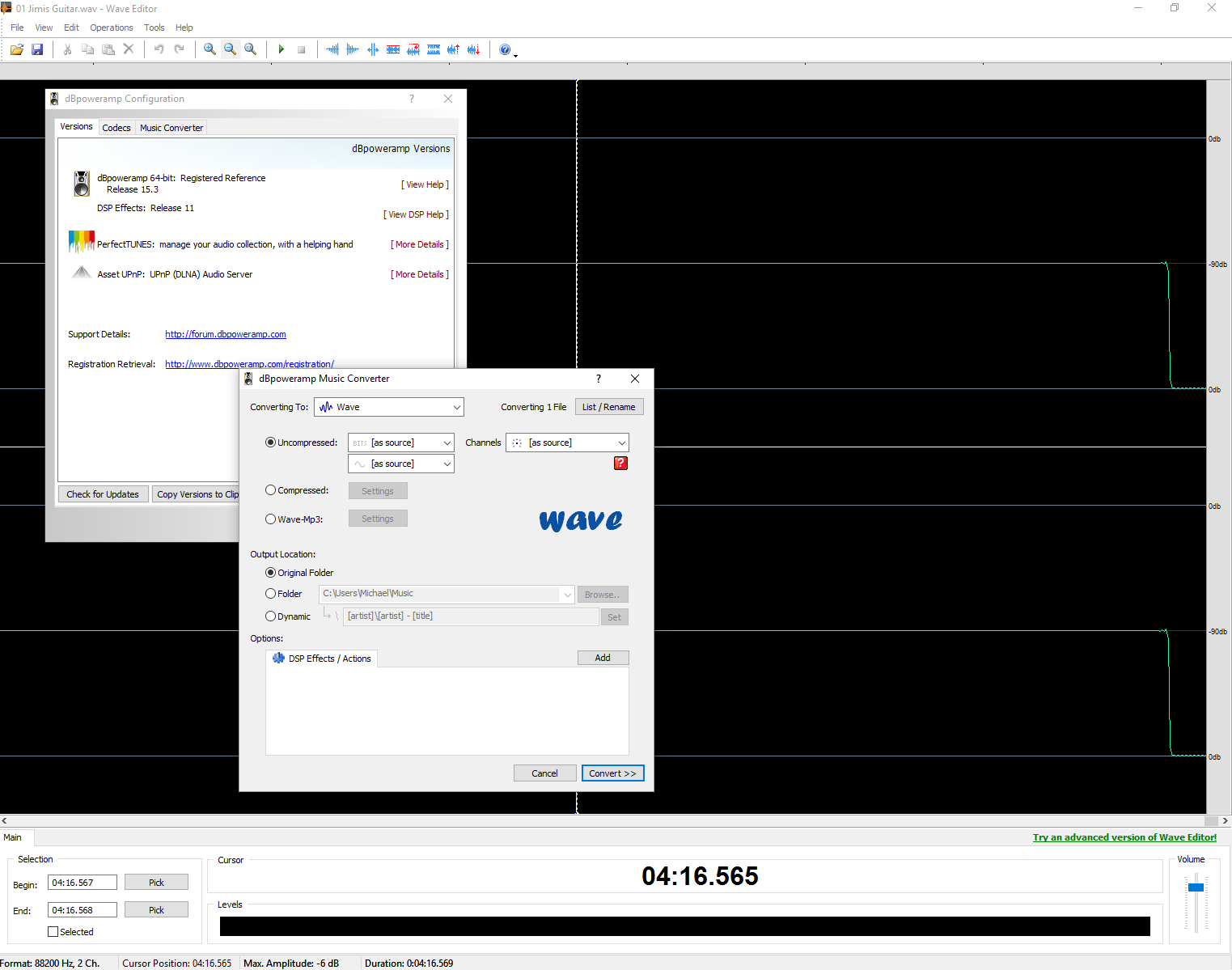The width and height of the screenshot is (1232, 970).
Task: Expand the Channels as source dropdown
Action: click(x=567, y=443)
